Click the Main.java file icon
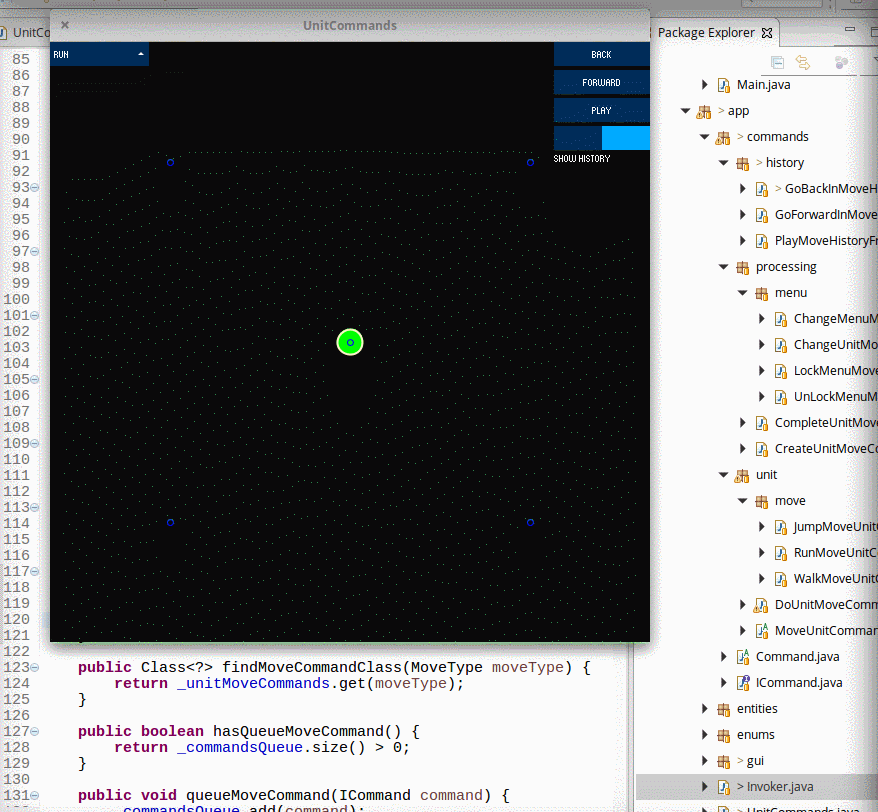The height and width of the screenshot is (812, 878). coord(723,85)
